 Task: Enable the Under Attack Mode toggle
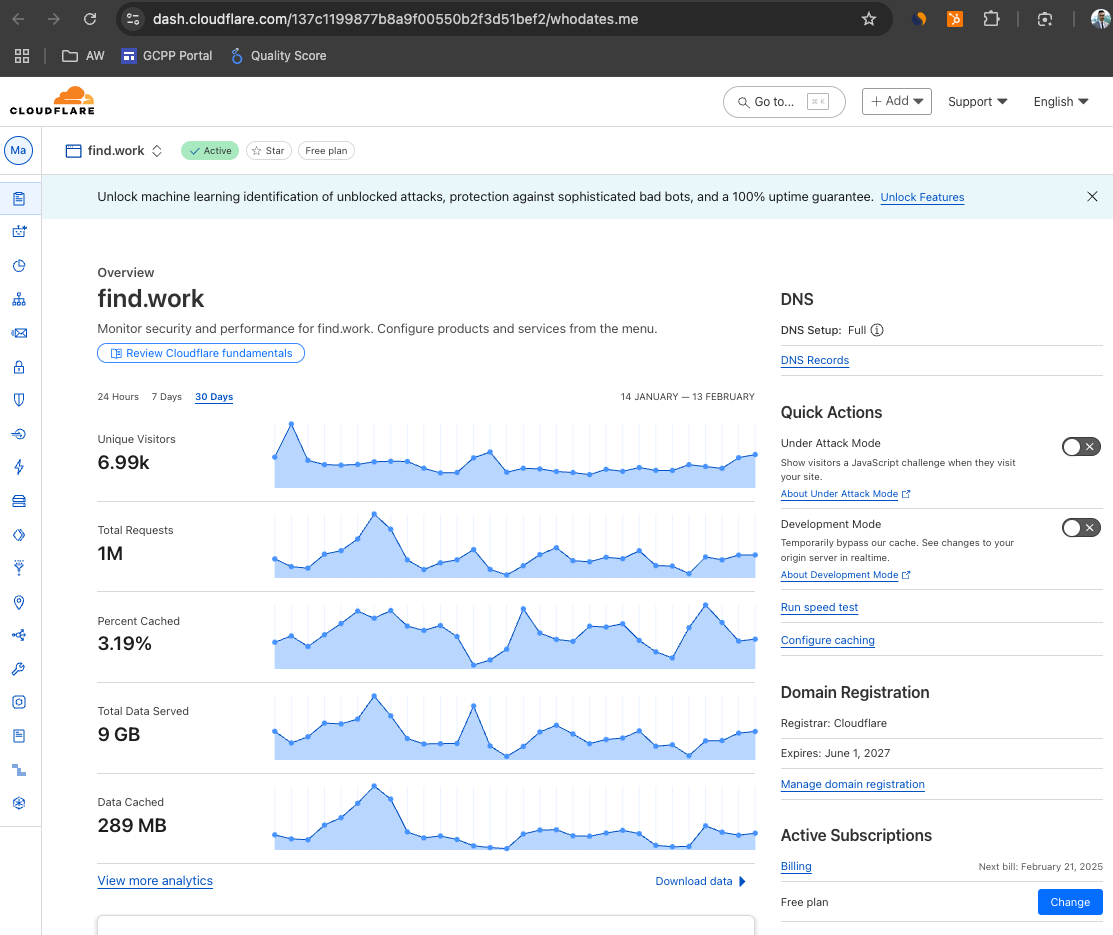coord(1081,447)
